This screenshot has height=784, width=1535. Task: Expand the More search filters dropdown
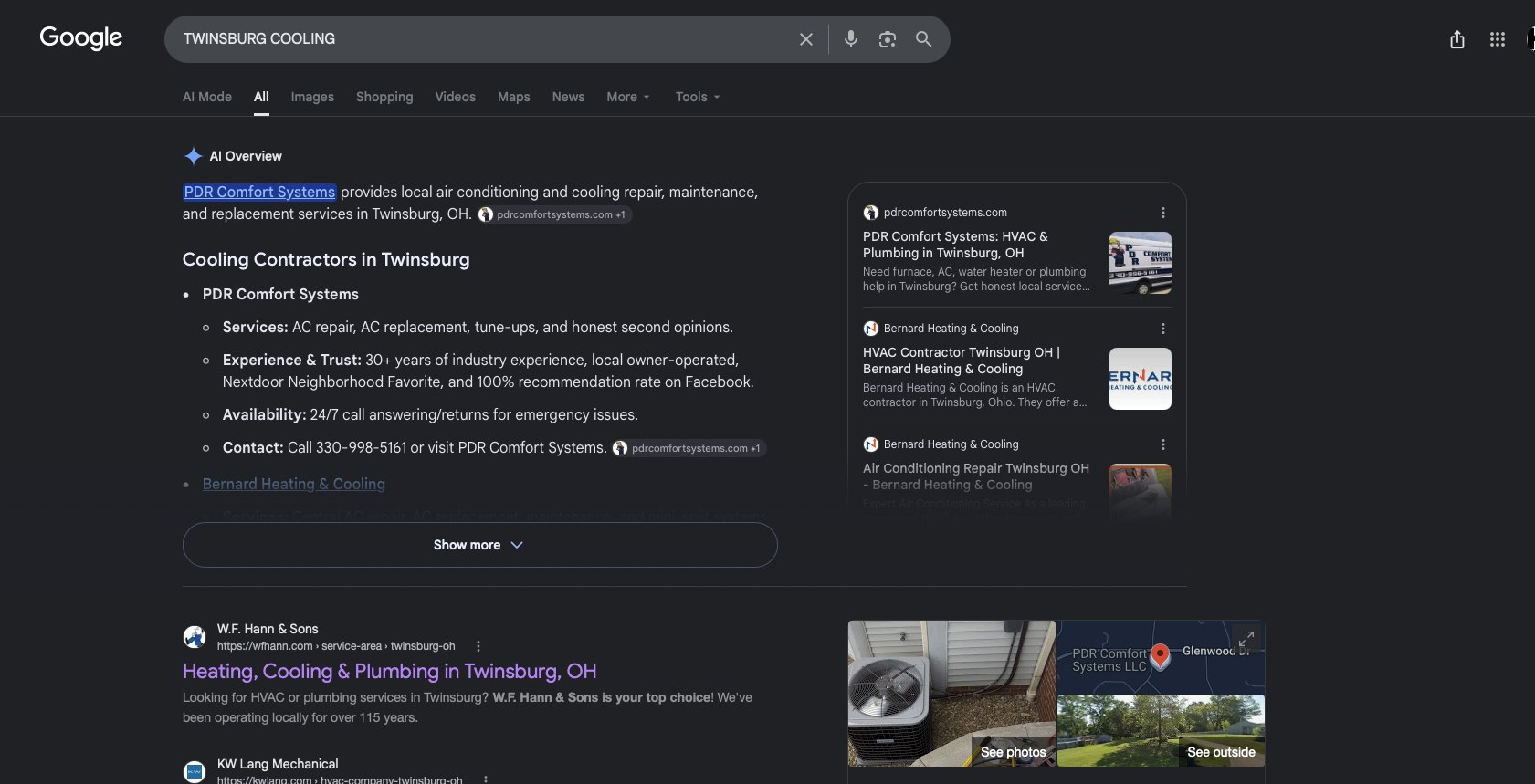click(x=628, y=97)
